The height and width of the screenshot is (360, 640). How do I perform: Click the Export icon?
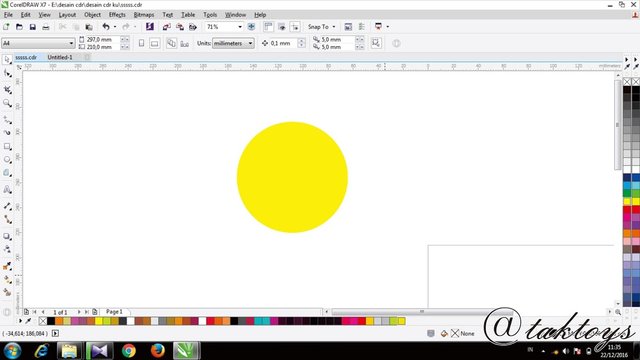[180, 27]
